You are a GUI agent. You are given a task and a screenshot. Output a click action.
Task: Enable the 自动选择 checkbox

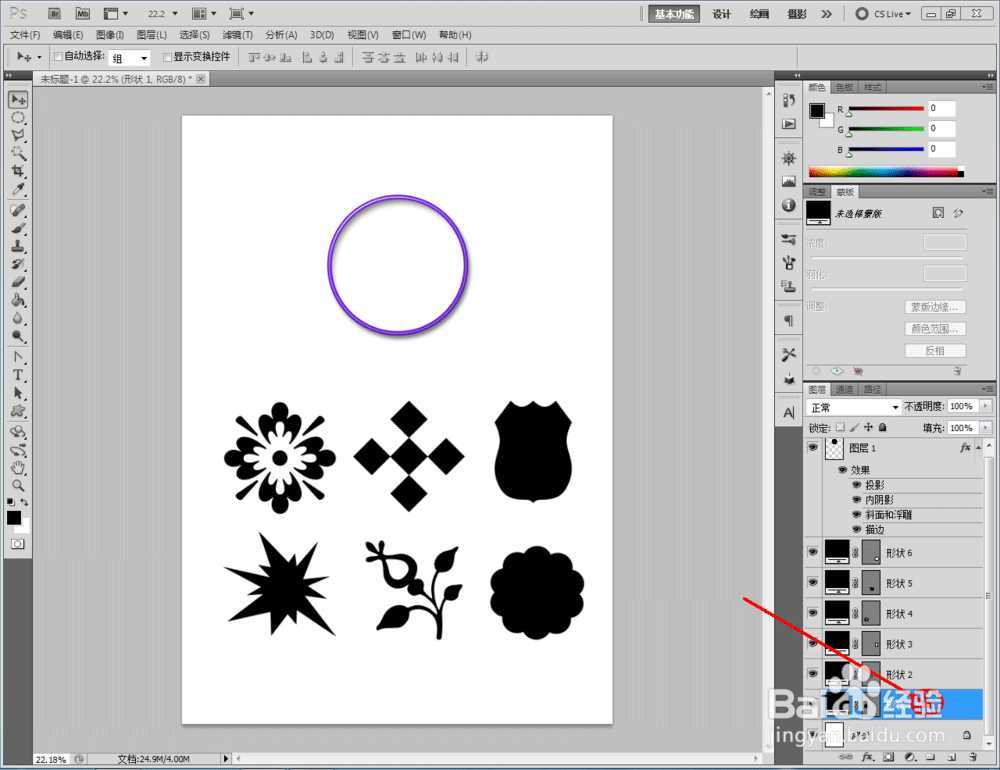coord(58,57)
